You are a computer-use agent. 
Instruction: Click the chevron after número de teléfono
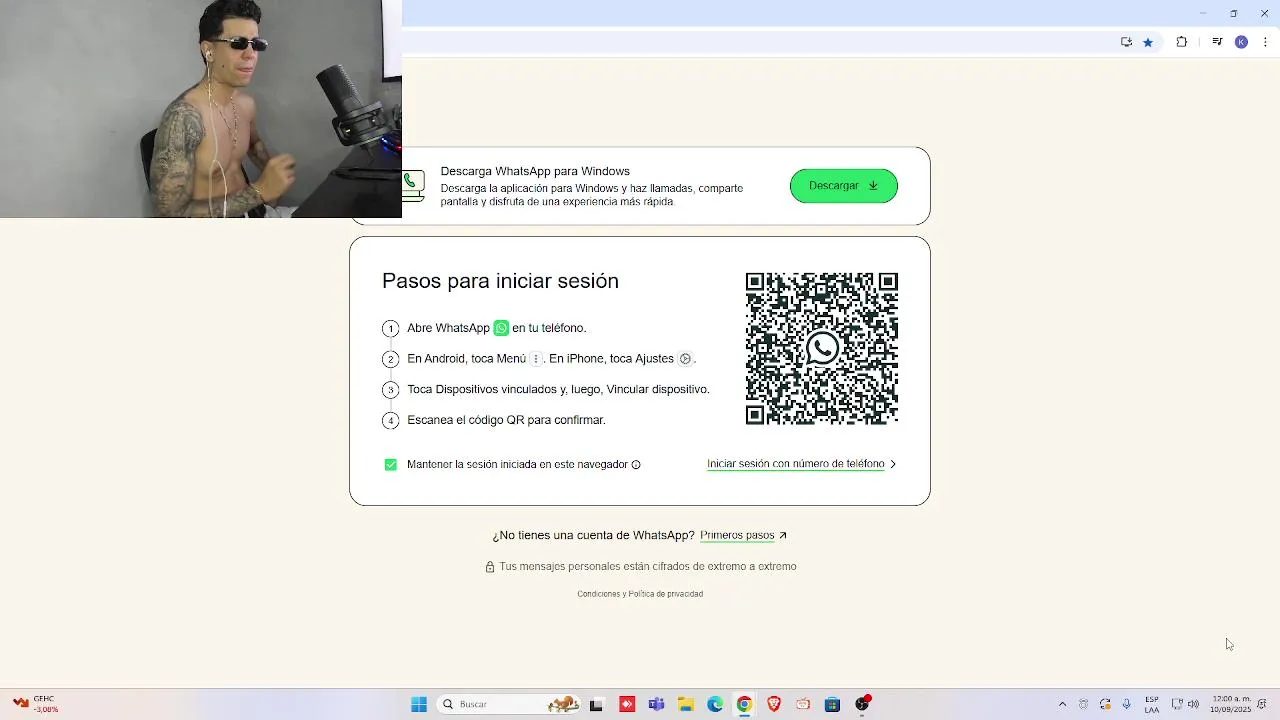pyautogui.click(x=893, y=464)
